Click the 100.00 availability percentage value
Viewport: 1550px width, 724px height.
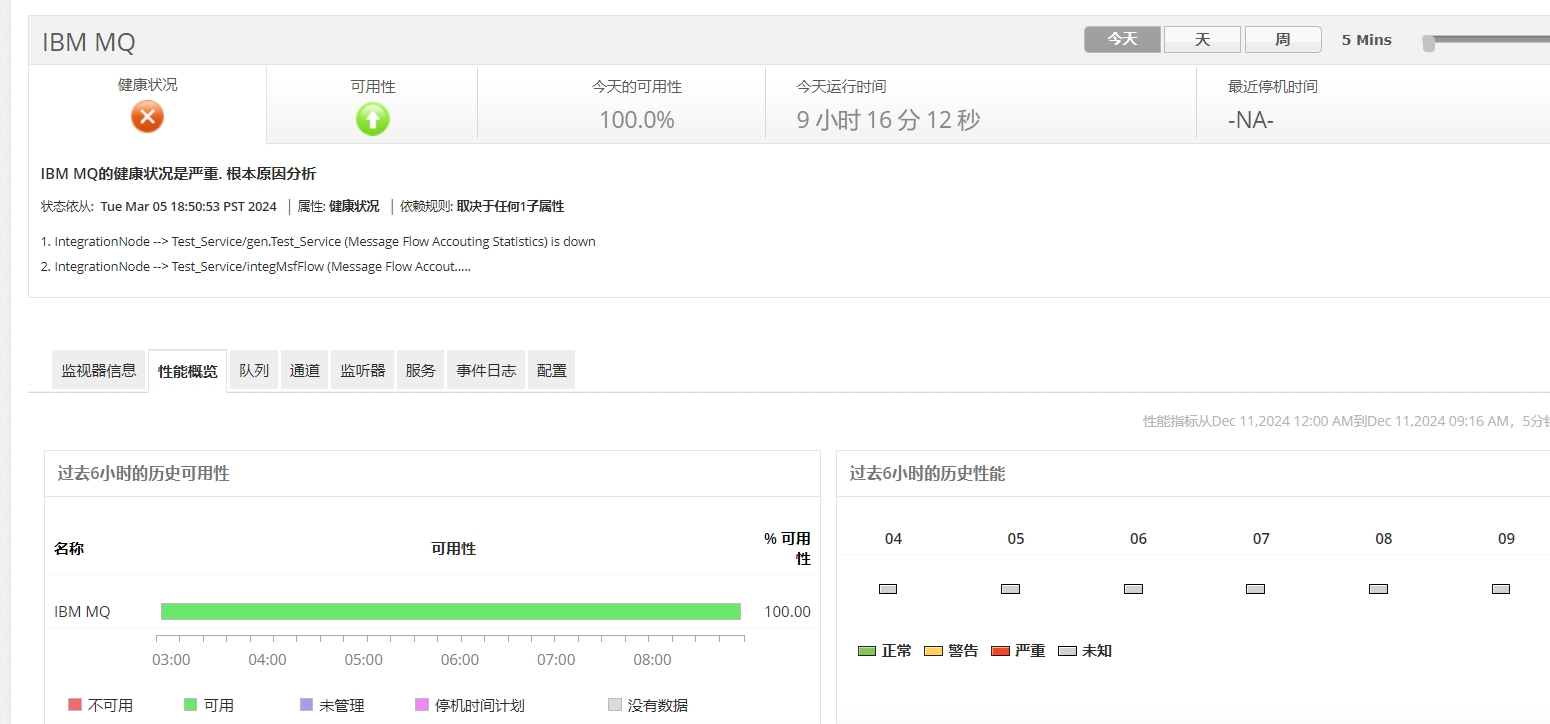(787, 611)
